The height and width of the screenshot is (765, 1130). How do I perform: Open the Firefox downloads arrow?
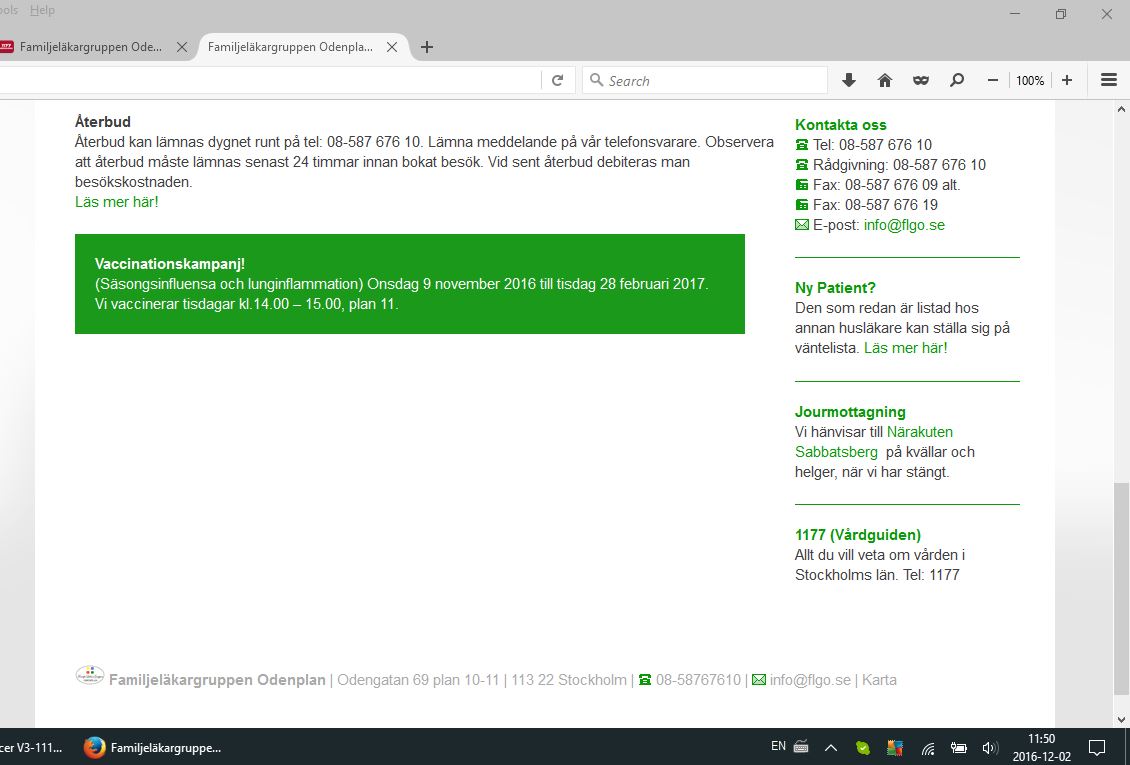(x=849, y=81)
